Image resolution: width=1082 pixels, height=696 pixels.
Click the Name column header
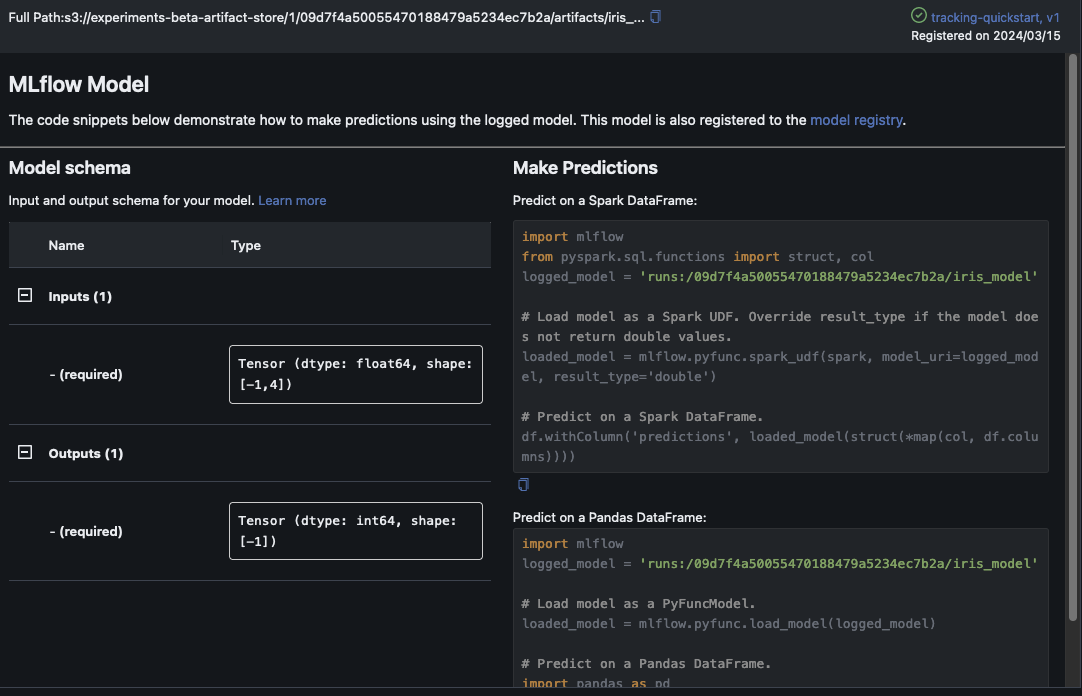66,246
